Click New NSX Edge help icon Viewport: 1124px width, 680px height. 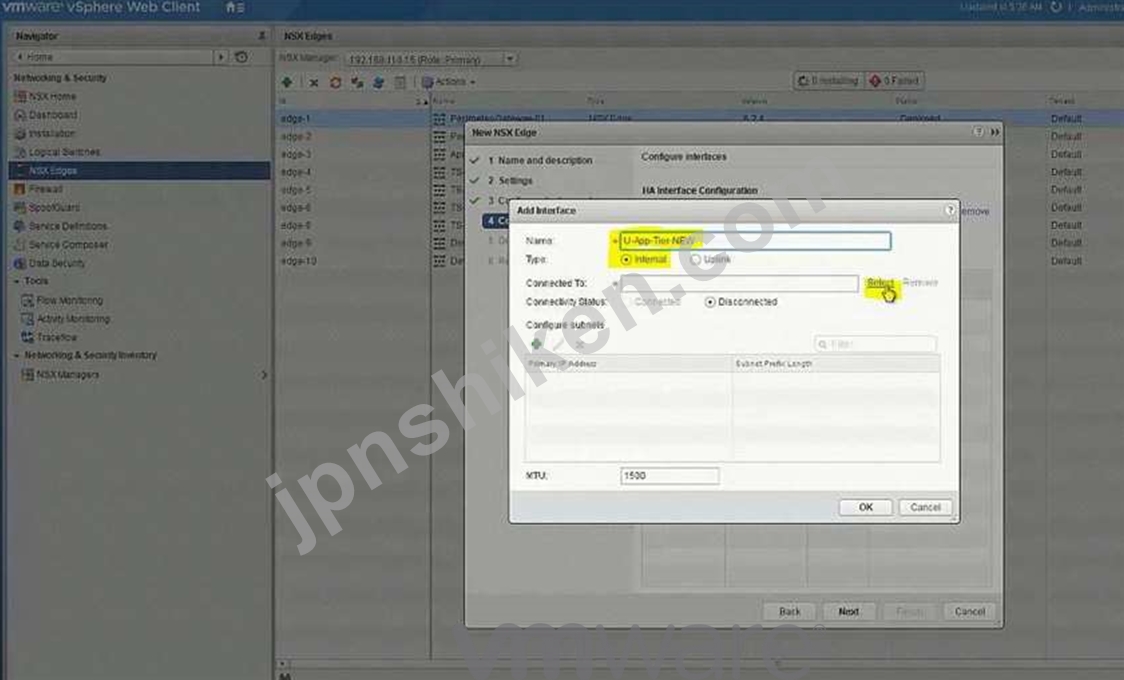click(978, 132)
